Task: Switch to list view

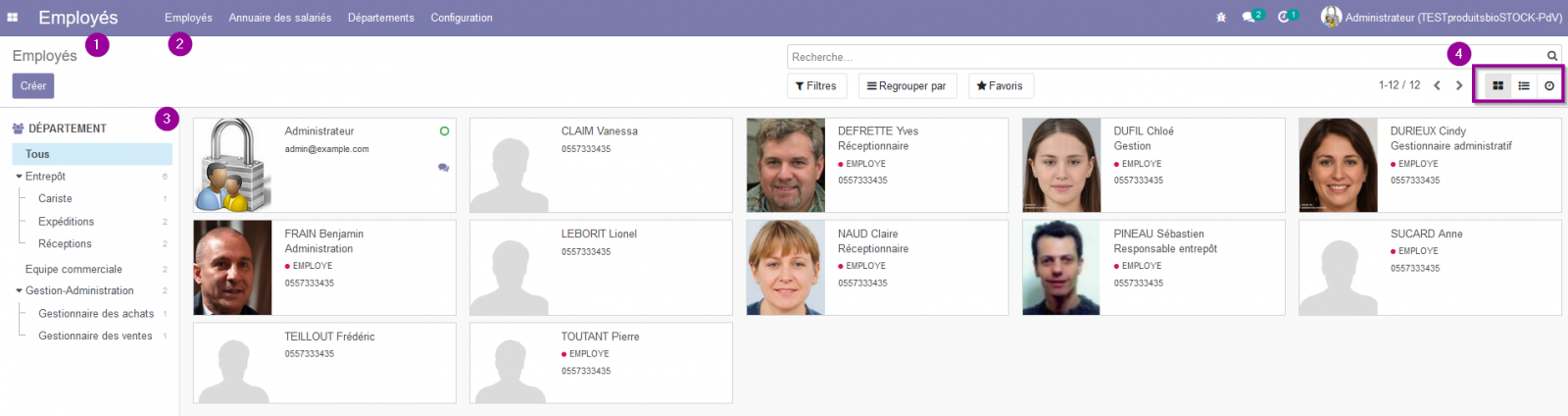Action: tap(1524, 86)
